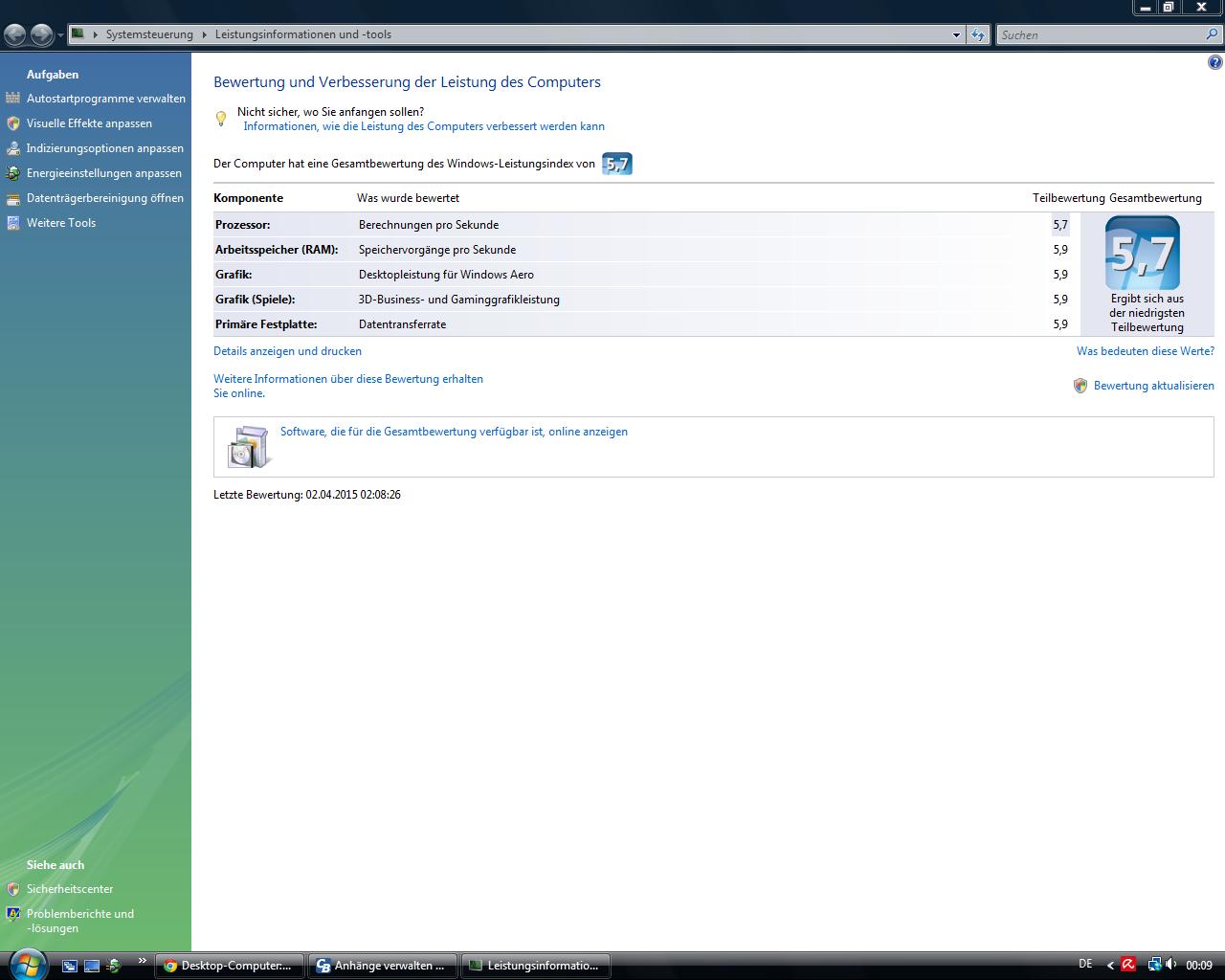Select the Prozessor row label
The image size is (1225, 980).
(x=243, y=225)
